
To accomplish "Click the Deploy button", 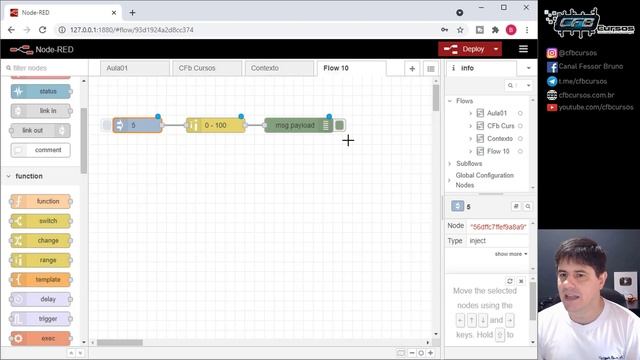I will pyautogui.click(x=464, y=49).
